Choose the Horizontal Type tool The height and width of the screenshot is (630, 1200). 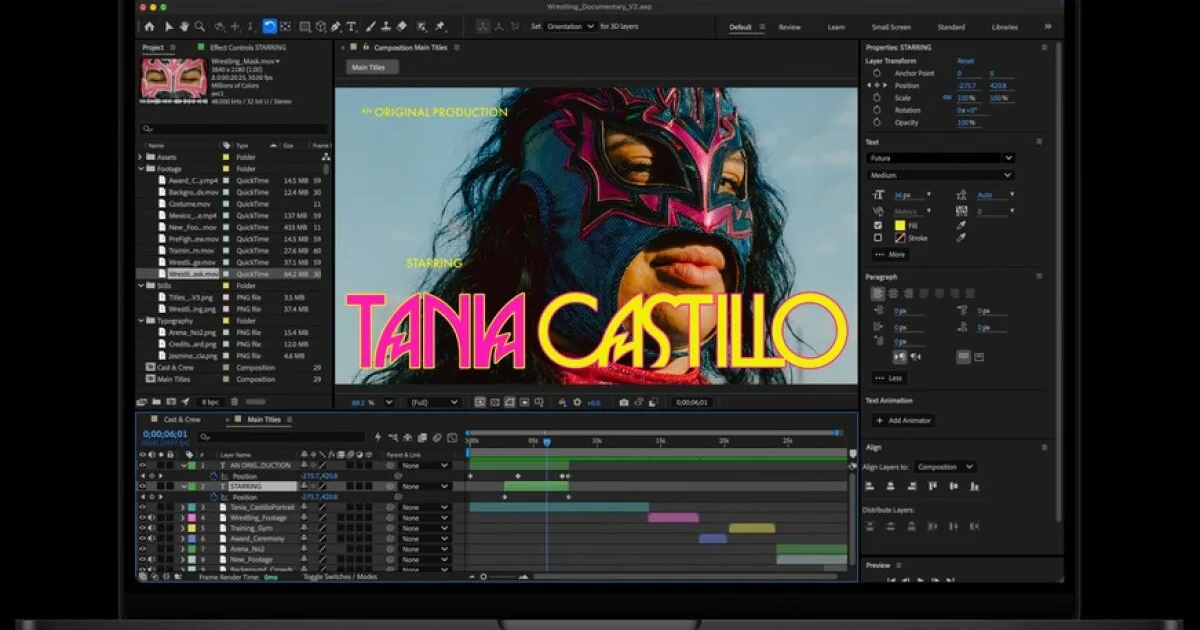[x=351, y=27]
